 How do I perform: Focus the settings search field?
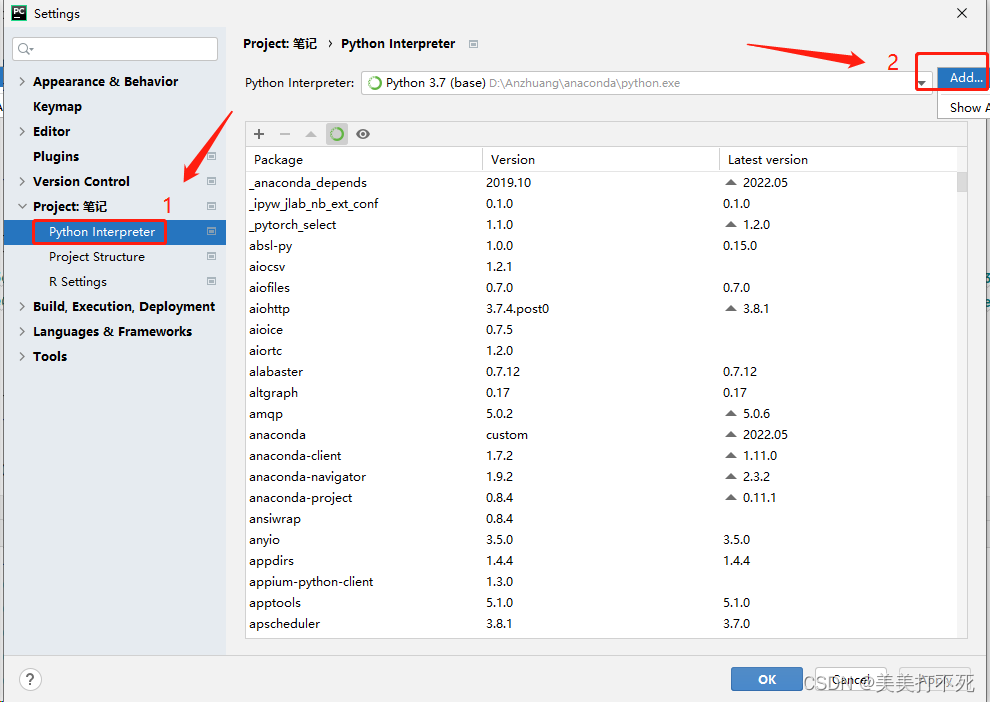(x=115, y=49)
